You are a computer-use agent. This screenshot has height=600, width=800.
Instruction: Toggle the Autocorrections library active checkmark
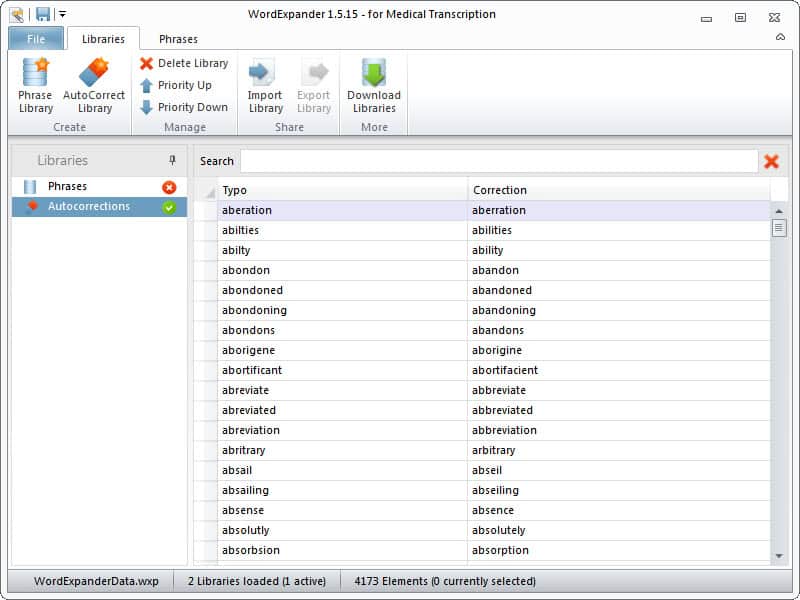(x=170, y=207)
